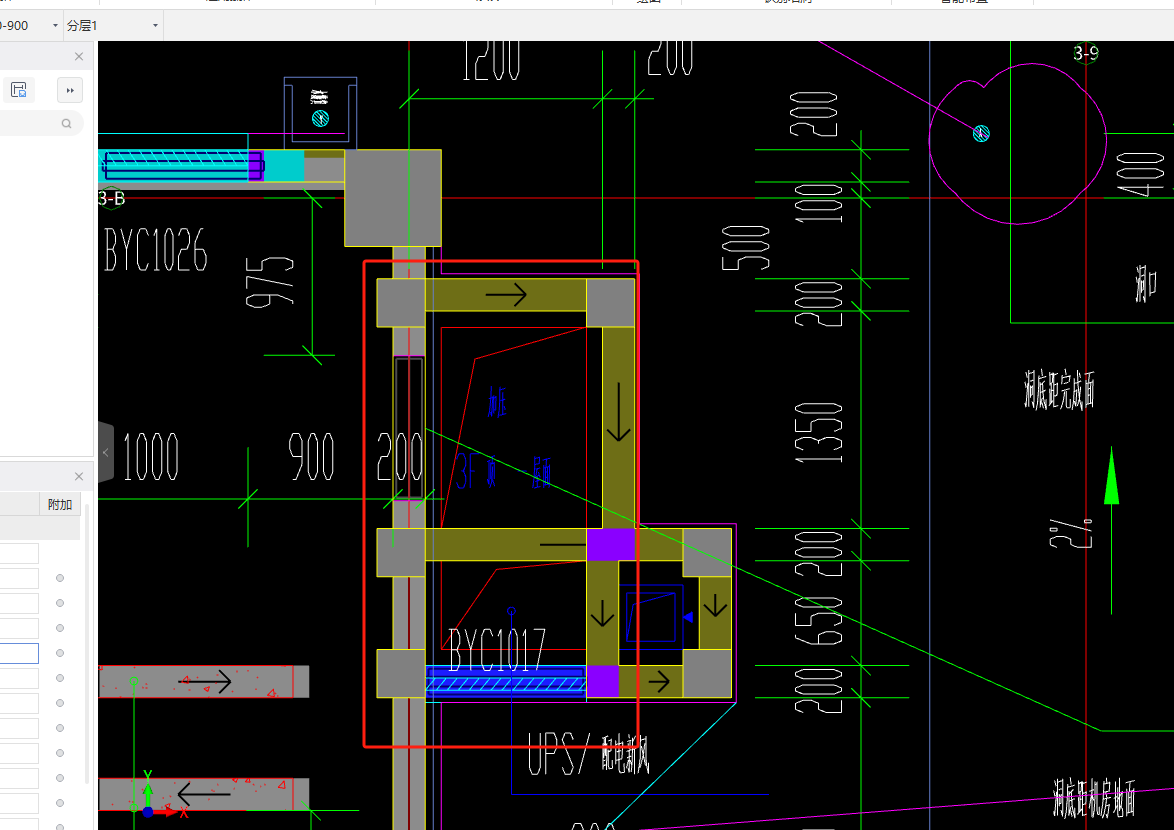Open the floor range dropdown ending in -900
The width and height of the screenshot is (1174, 830).
click(30, 25)
